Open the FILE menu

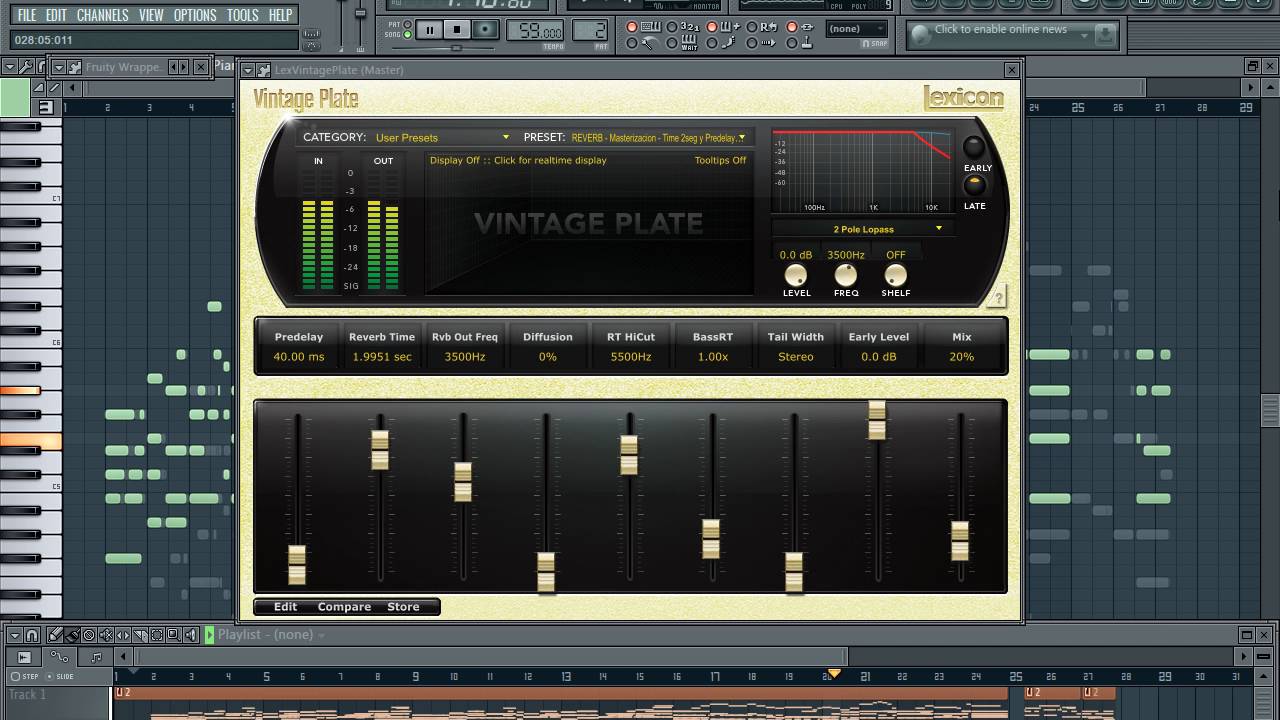[x=26, y=15]
